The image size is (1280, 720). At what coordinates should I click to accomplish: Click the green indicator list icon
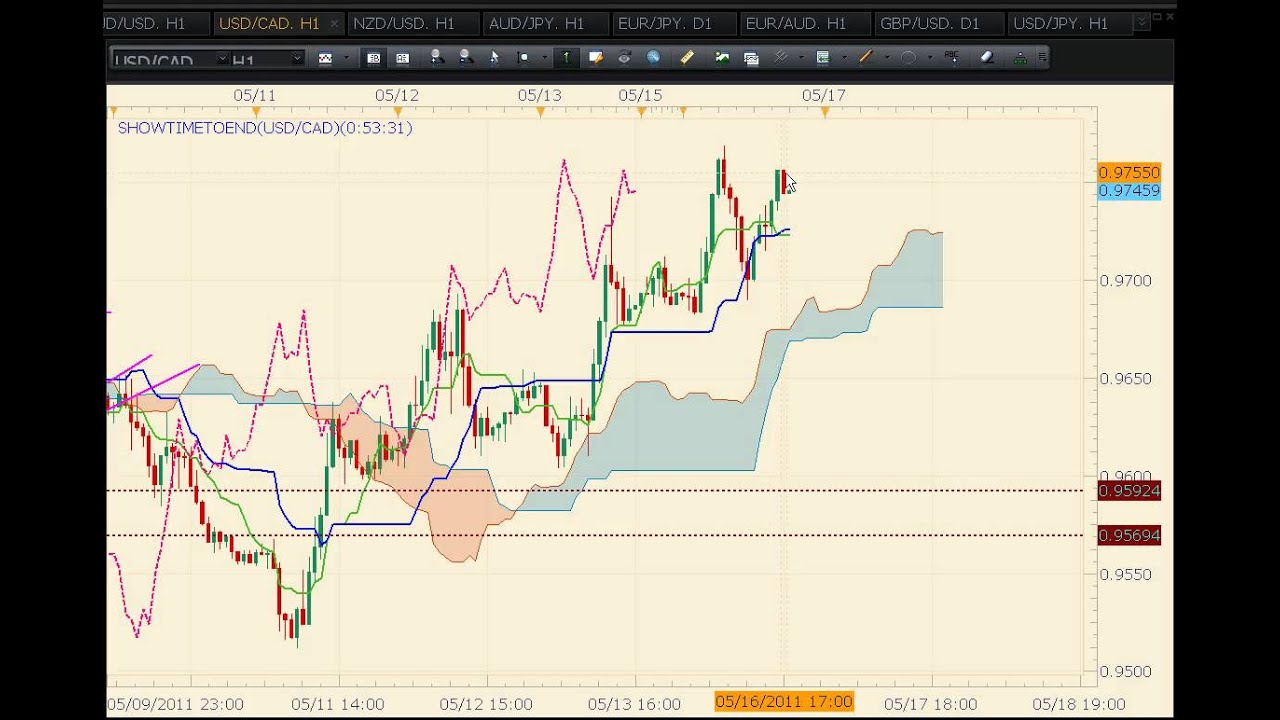click(x=823, y=58)
